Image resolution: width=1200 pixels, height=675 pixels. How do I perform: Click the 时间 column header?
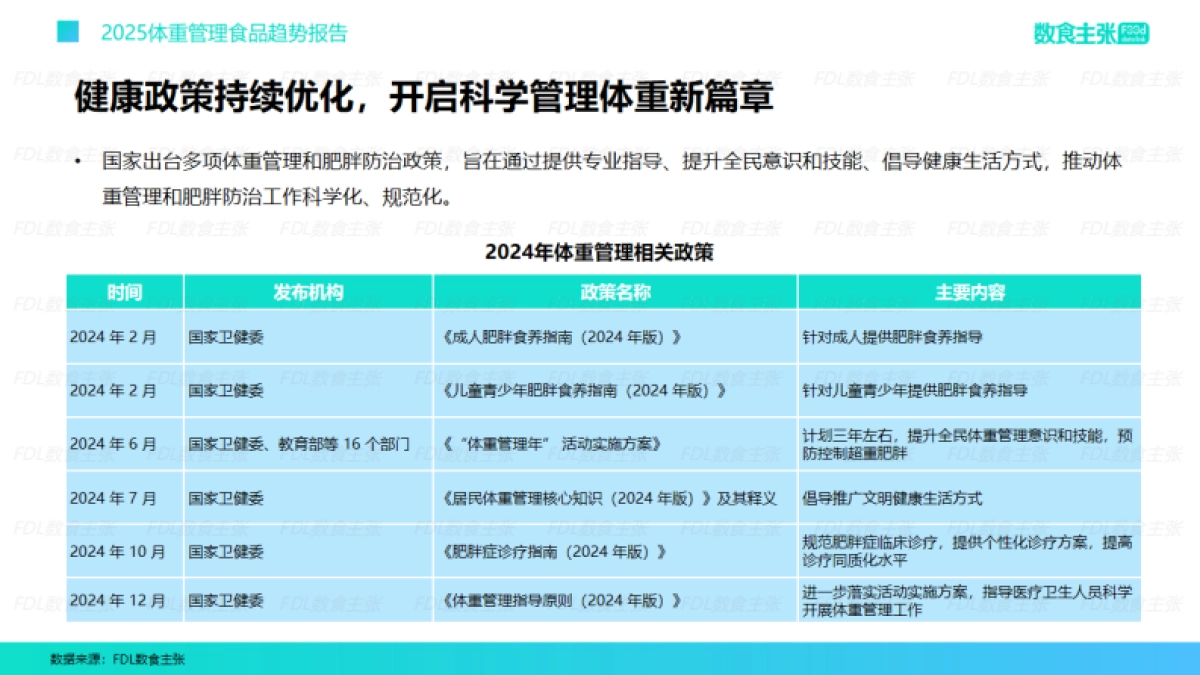click(x=123, y=292)
